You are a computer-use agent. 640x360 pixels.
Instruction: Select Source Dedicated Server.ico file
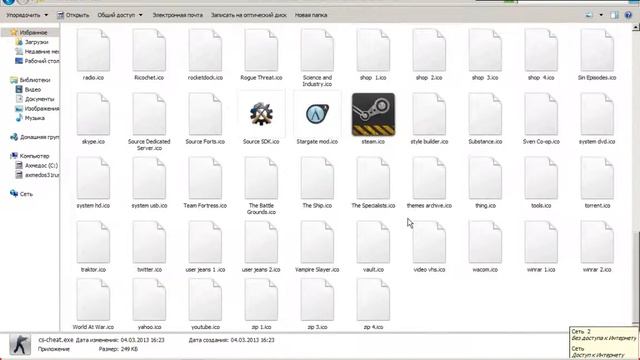pos(149,122)
